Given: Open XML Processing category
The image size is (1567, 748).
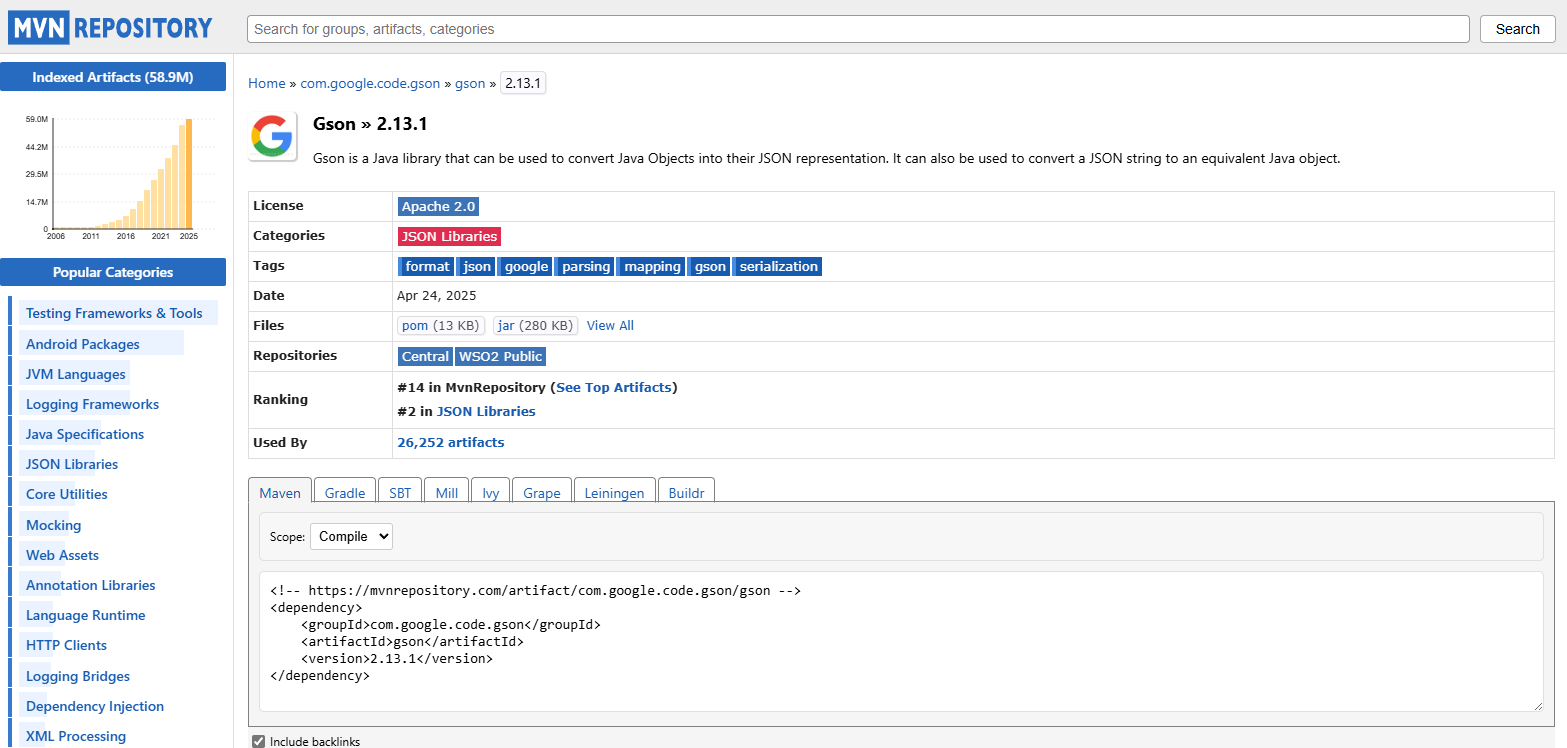Looking at the screenshot, I should click(x=76, y=736).
